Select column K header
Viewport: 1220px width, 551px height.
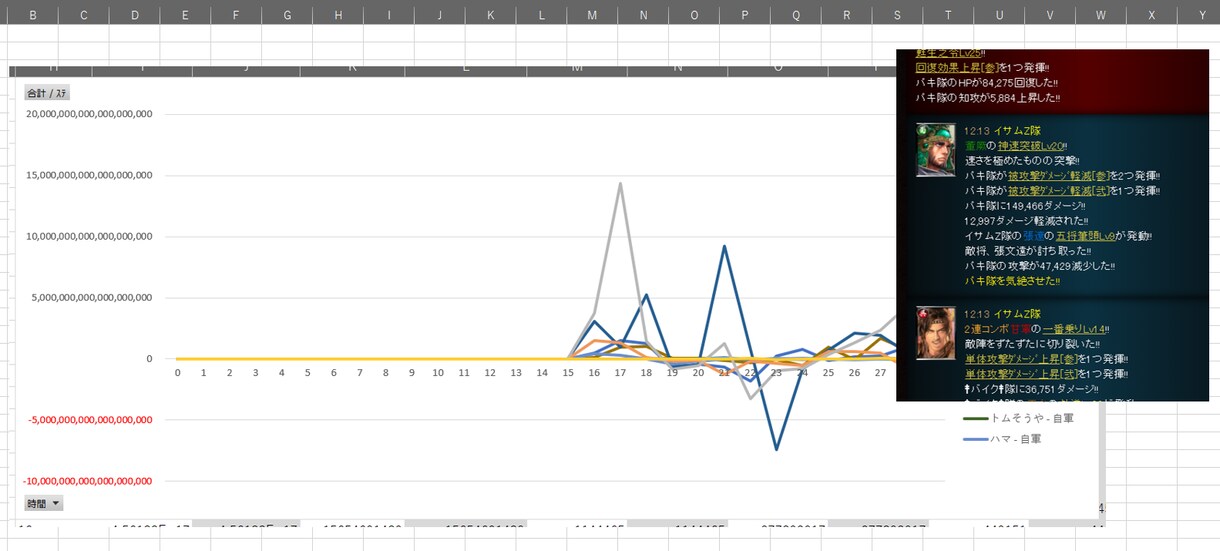(490, 15)
